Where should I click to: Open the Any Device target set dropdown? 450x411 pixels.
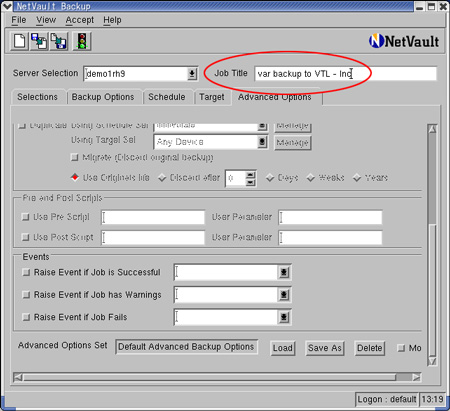(x=263, y=142)
